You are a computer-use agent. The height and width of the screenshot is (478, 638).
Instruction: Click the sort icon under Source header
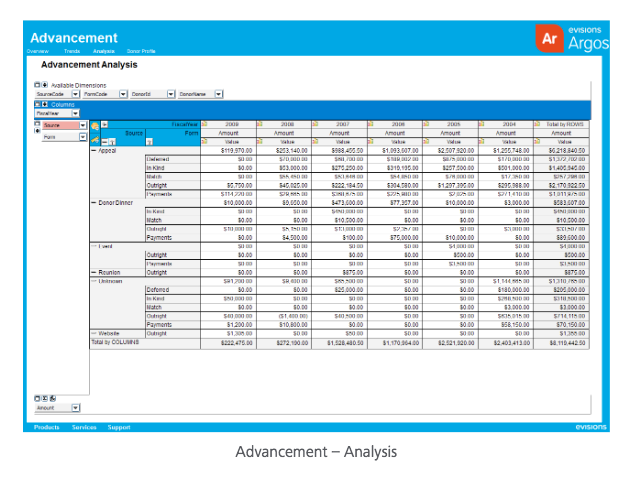click(112, 142)
